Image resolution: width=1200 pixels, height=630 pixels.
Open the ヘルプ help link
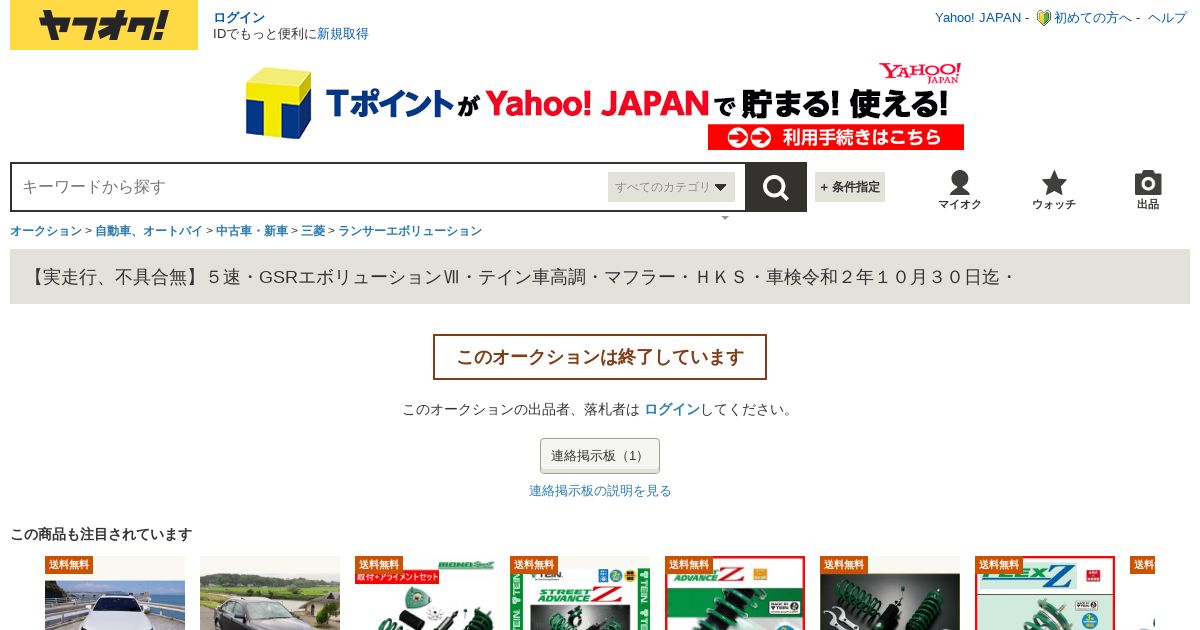[1167, 18]
